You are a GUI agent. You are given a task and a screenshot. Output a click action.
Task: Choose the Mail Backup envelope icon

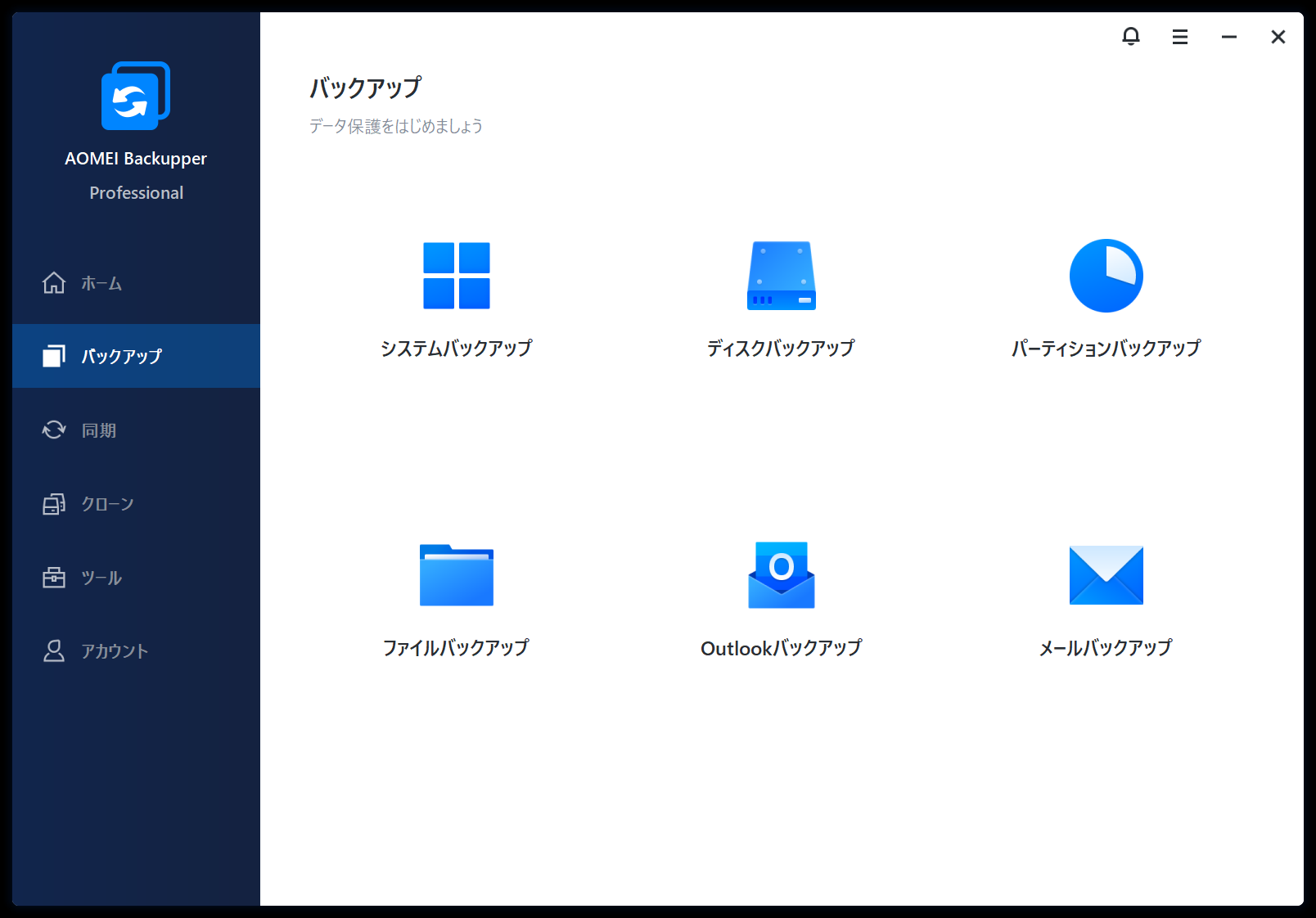1106,575
